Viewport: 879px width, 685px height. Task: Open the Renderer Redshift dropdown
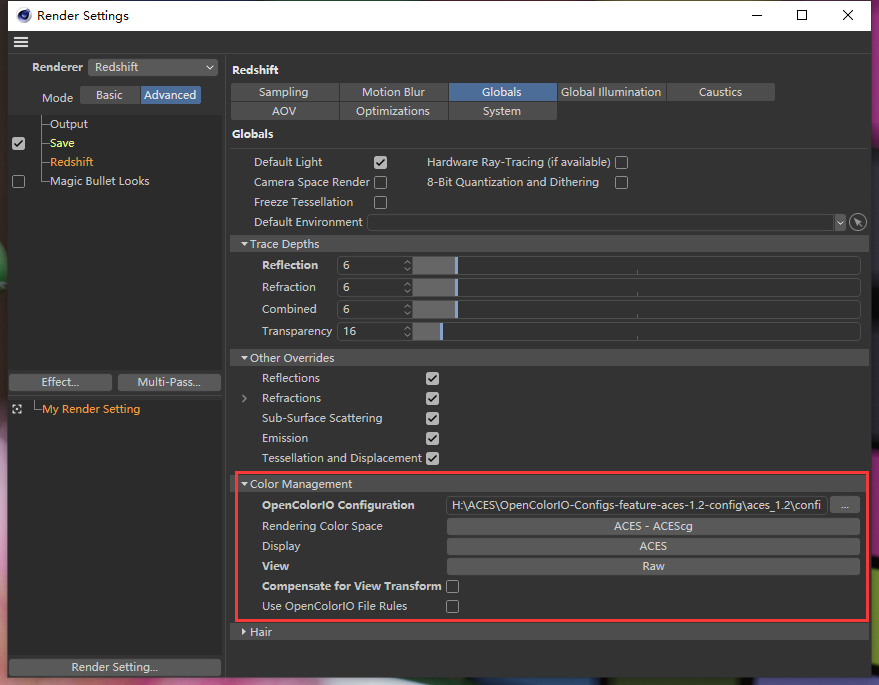coord(153,67)
